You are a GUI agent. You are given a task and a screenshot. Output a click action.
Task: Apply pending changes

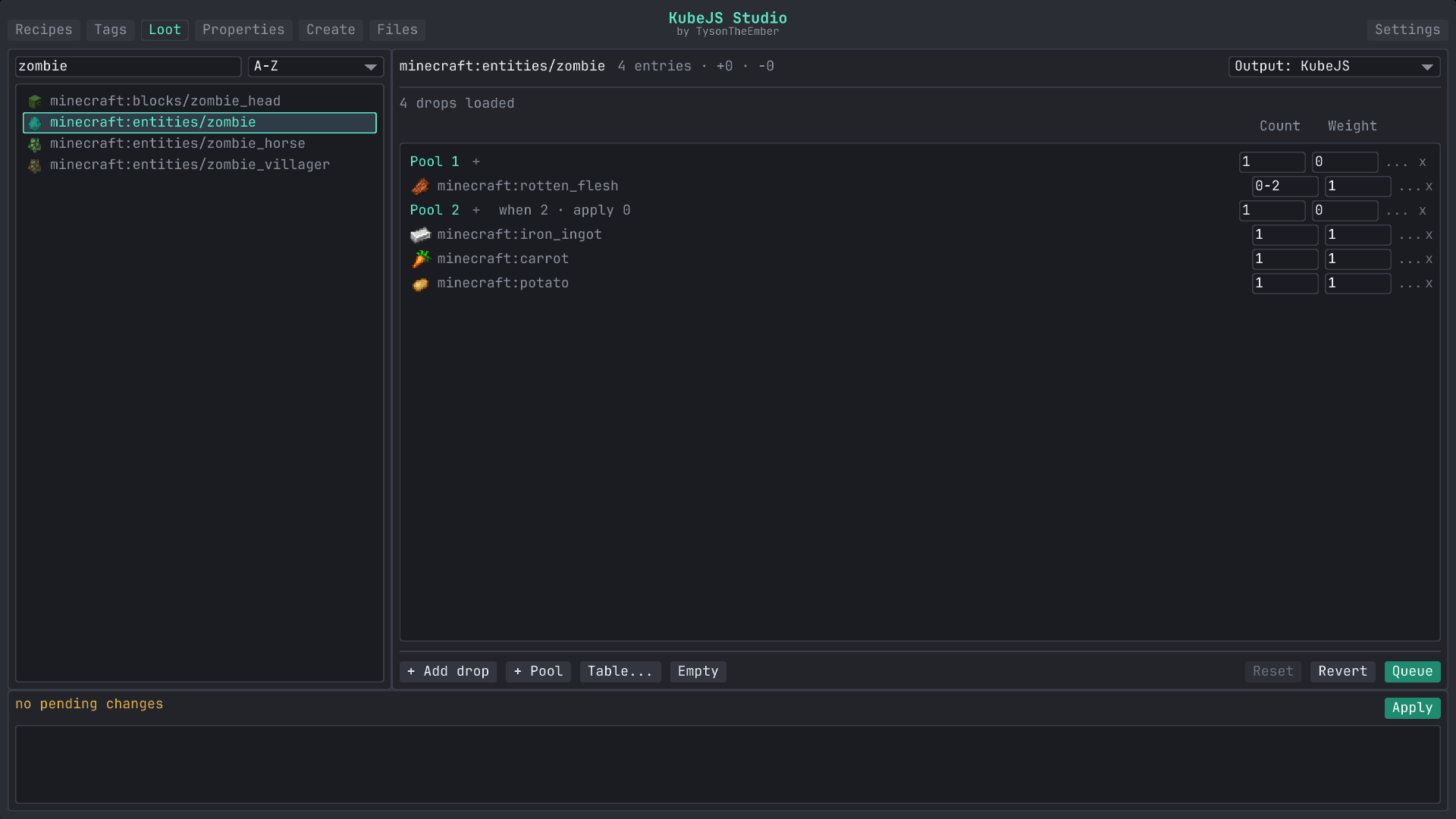(x=1413, y=708)
